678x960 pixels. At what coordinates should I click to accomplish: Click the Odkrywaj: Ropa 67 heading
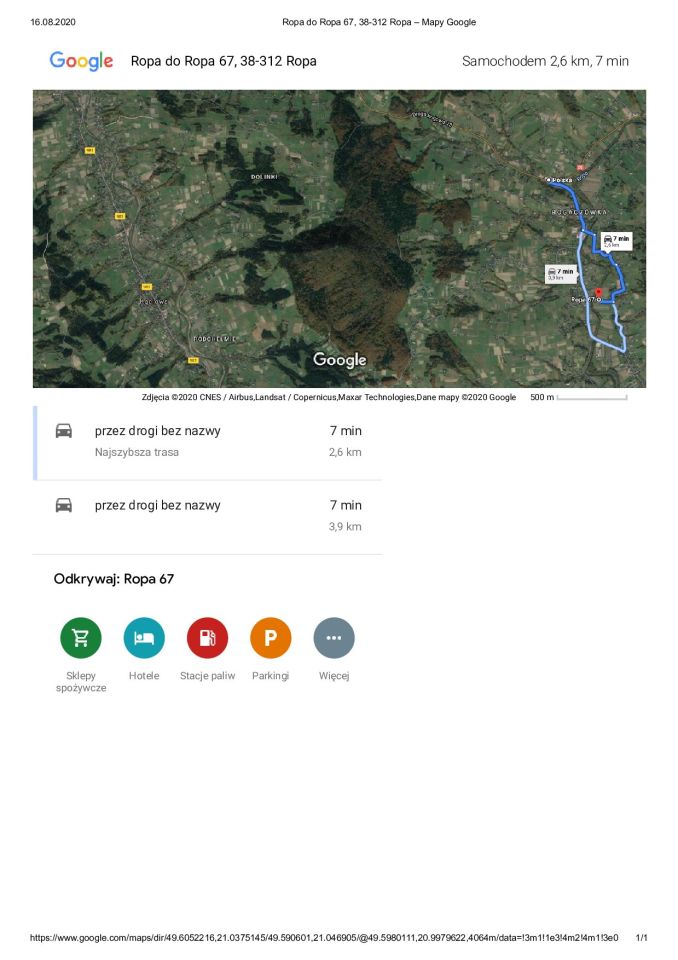pyautogui.click(x=114, y=579)
